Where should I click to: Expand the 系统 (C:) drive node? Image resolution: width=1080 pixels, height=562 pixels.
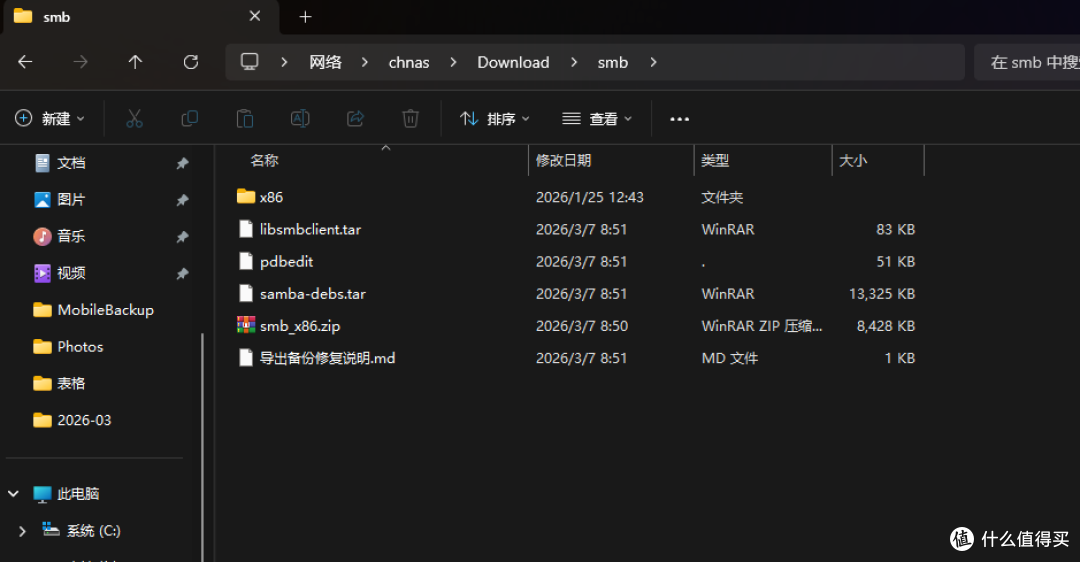pos(22,531)
